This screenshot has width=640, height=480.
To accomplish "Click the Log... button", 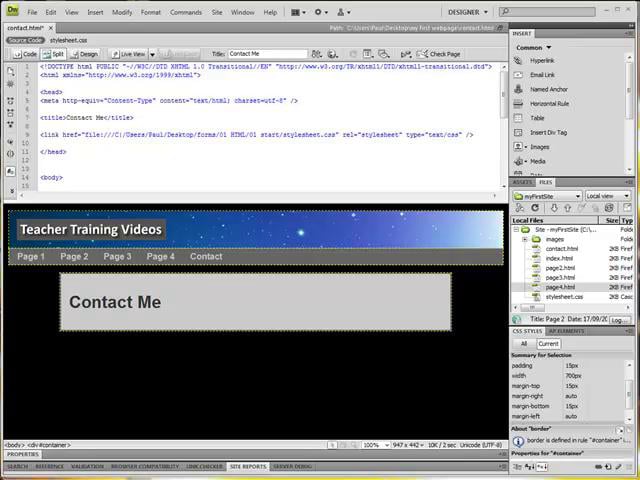I will (620, 320).
